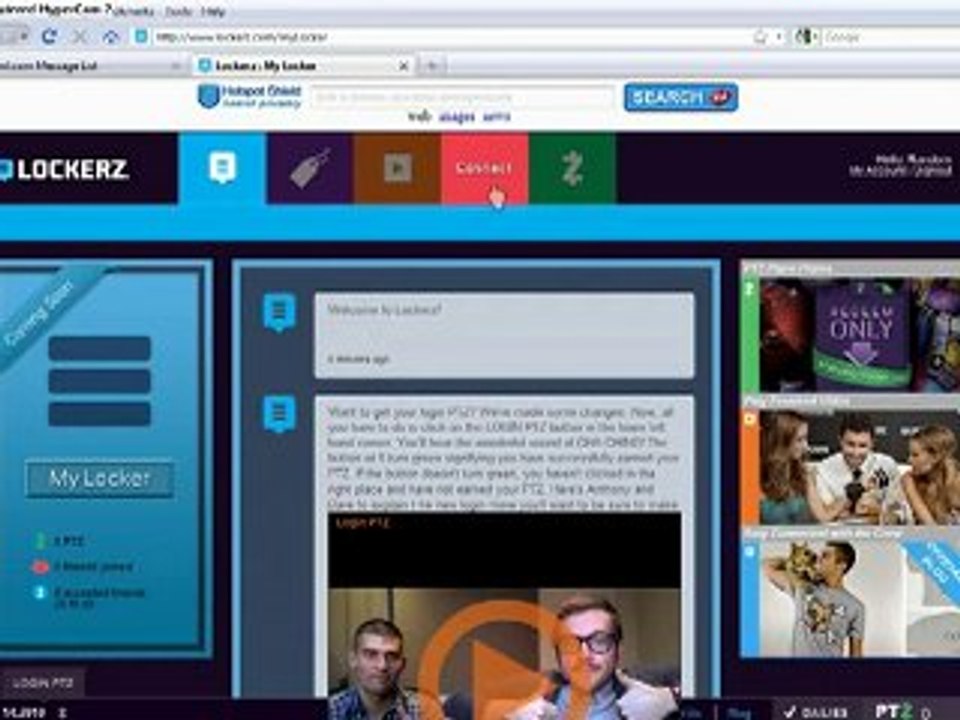Screen dimensions: 960x720
Task: Open the brown play video tab
Action: pos(397,168)
